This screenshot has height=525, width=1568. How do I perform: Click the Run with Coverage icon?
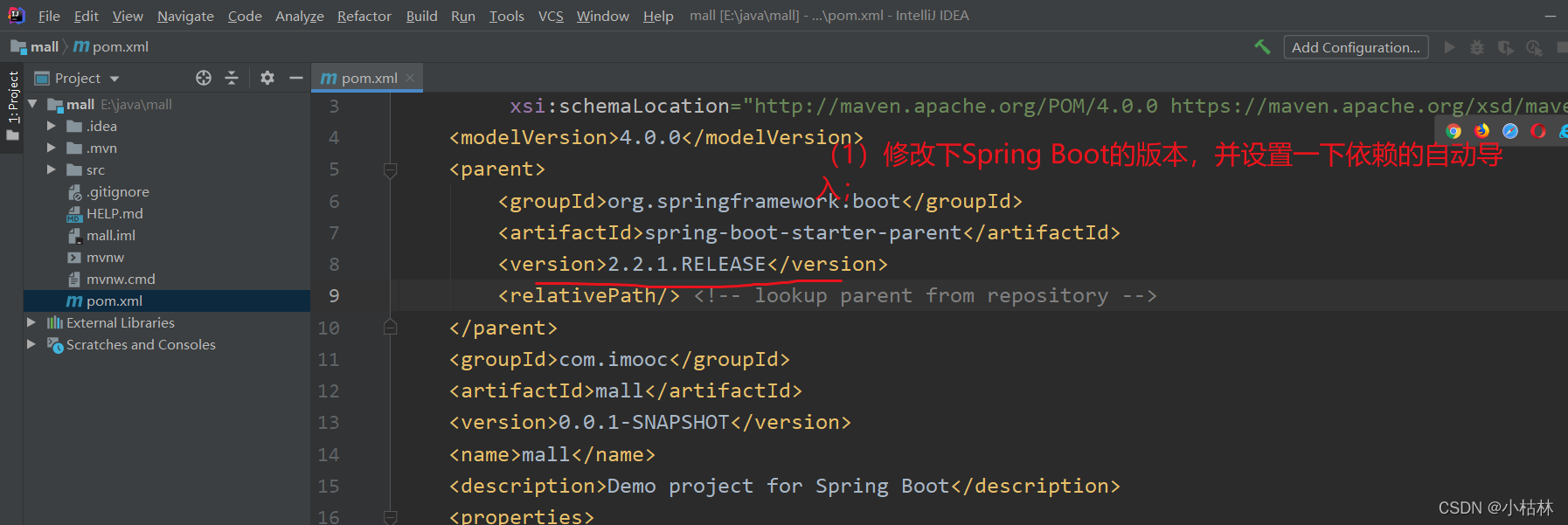(1505, 47)
